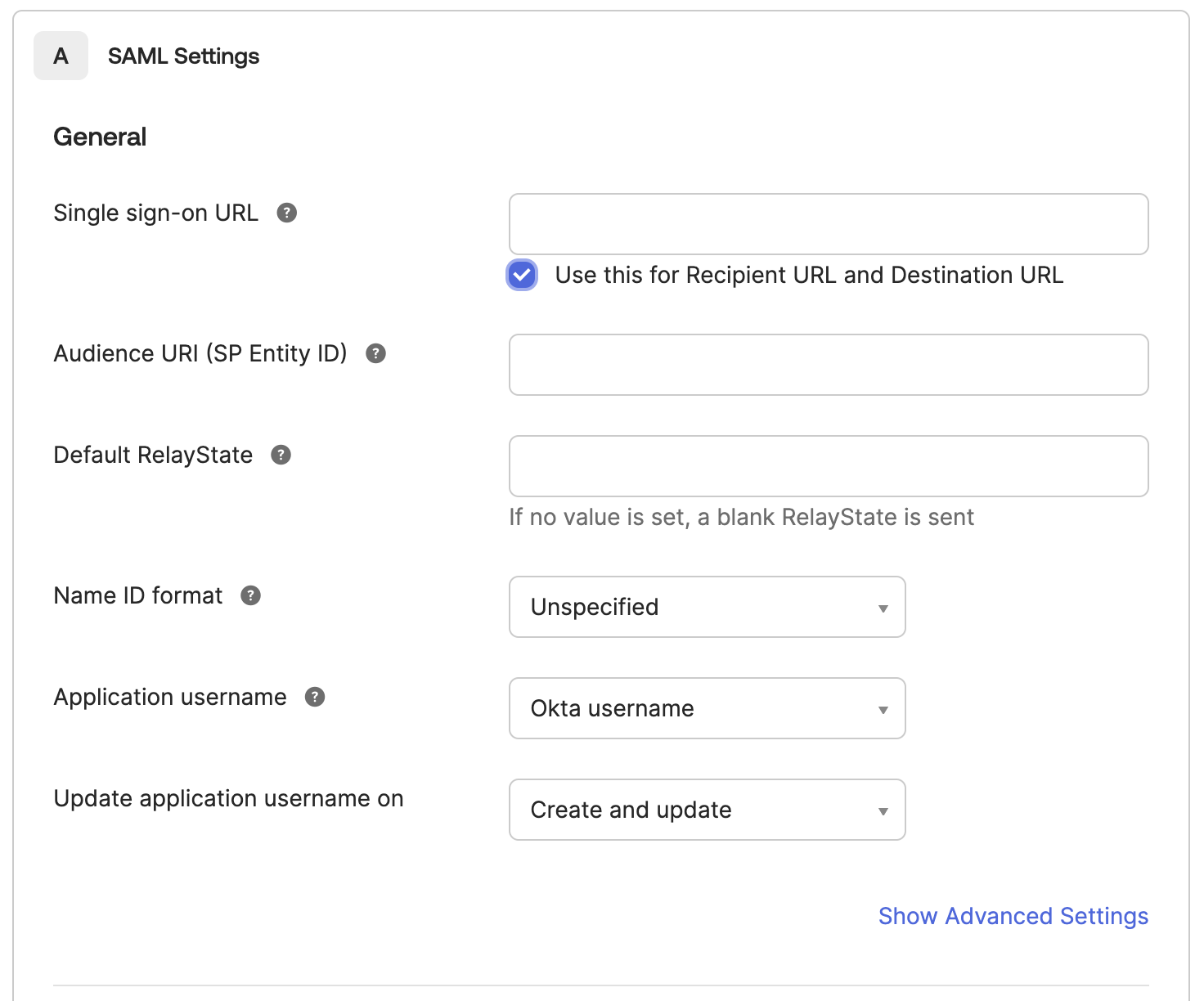Image resolution: width=1204 pixels, height=1001 pixels.
Task: Open the Create and update dropdown
Action: point(707,810)
